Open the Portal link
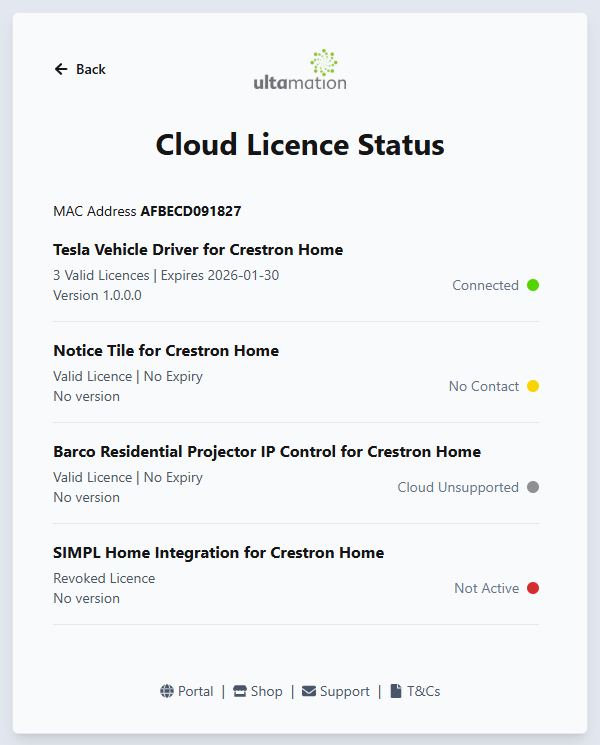Image resolution: width=600 pixels, height=745 pixels. [195, 691]
